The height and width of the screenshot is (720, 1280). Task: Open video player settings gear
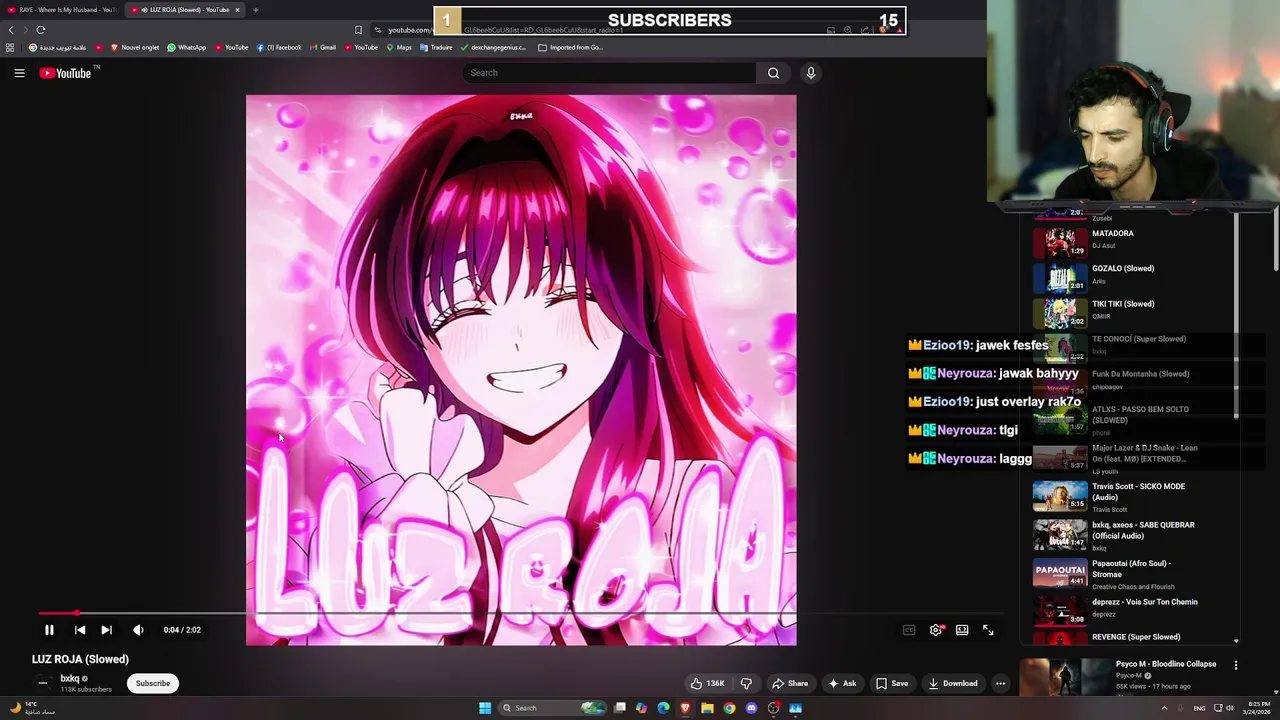tap(936, 630)
